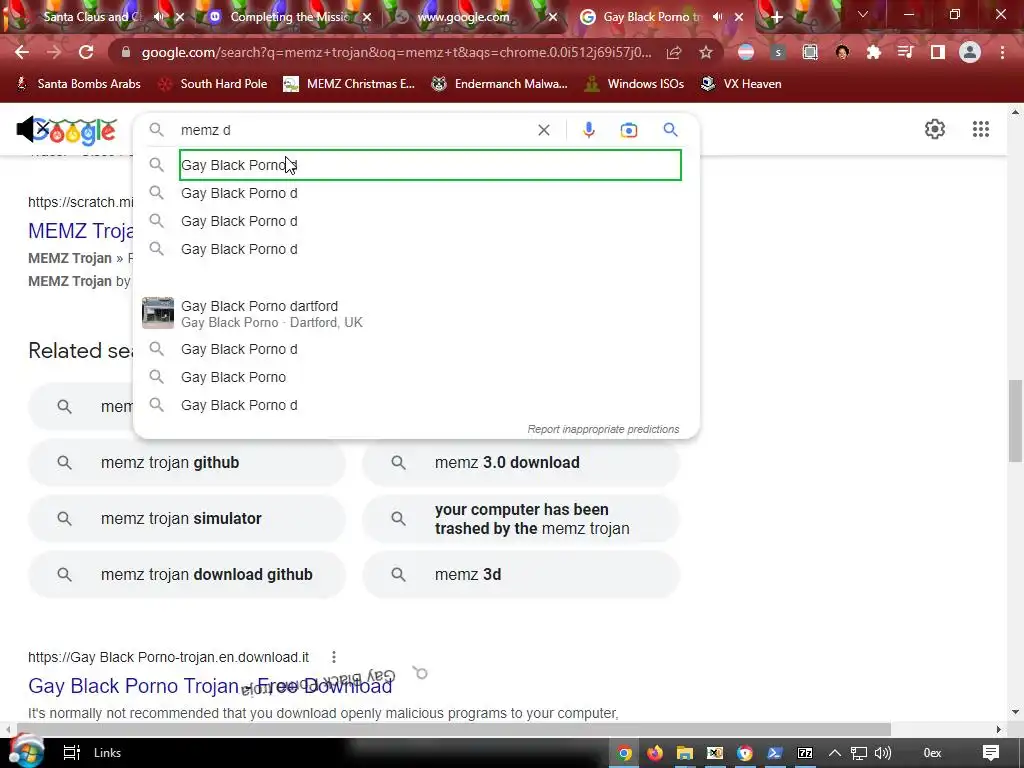
Task: Open the network tray icon
Action: pos(859,753)
